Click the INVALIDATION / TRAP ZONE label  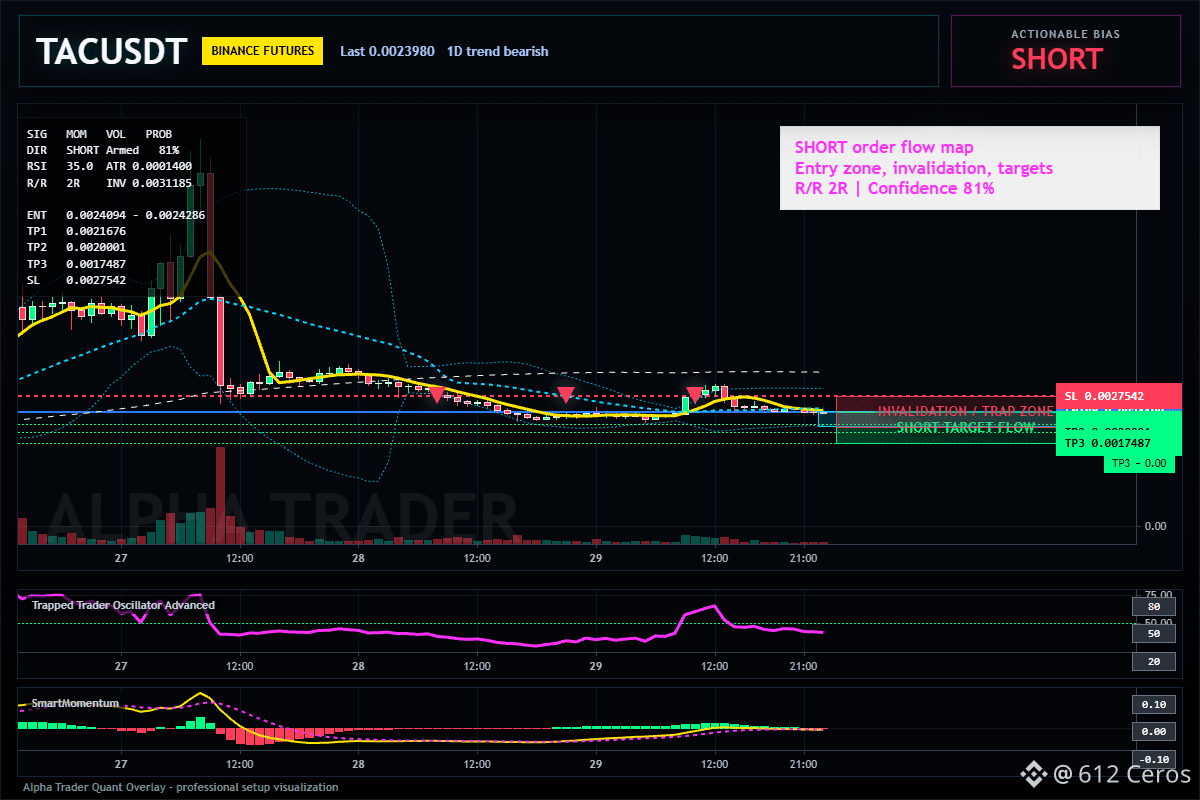pos(965,411)
